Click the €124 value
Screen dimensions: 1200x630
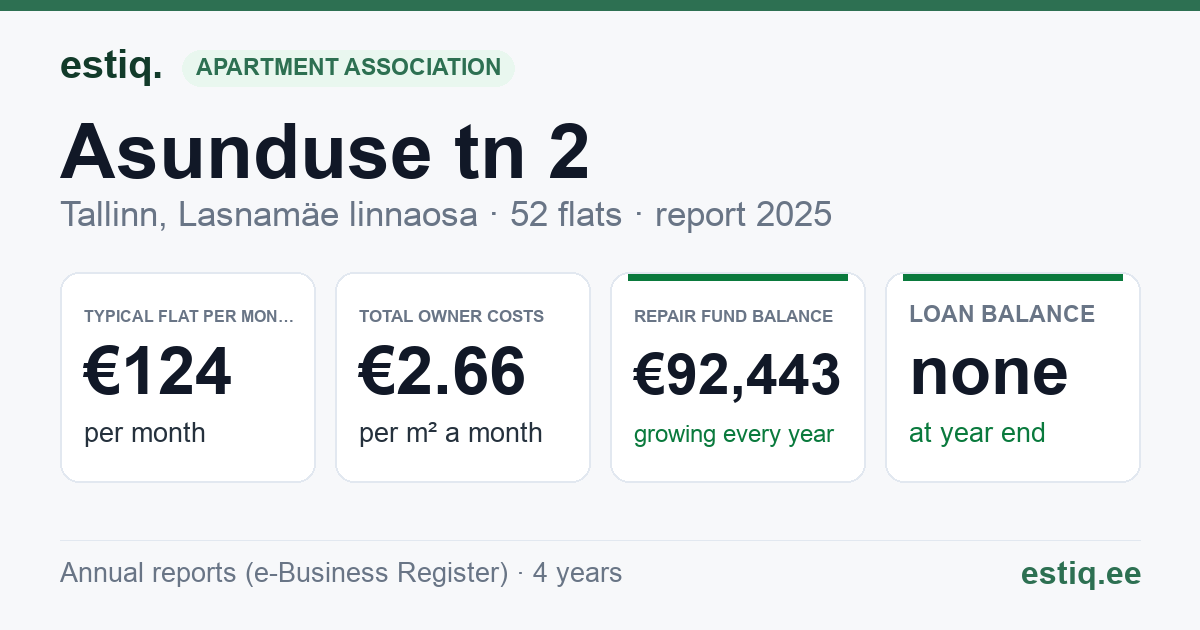[158, 372]
